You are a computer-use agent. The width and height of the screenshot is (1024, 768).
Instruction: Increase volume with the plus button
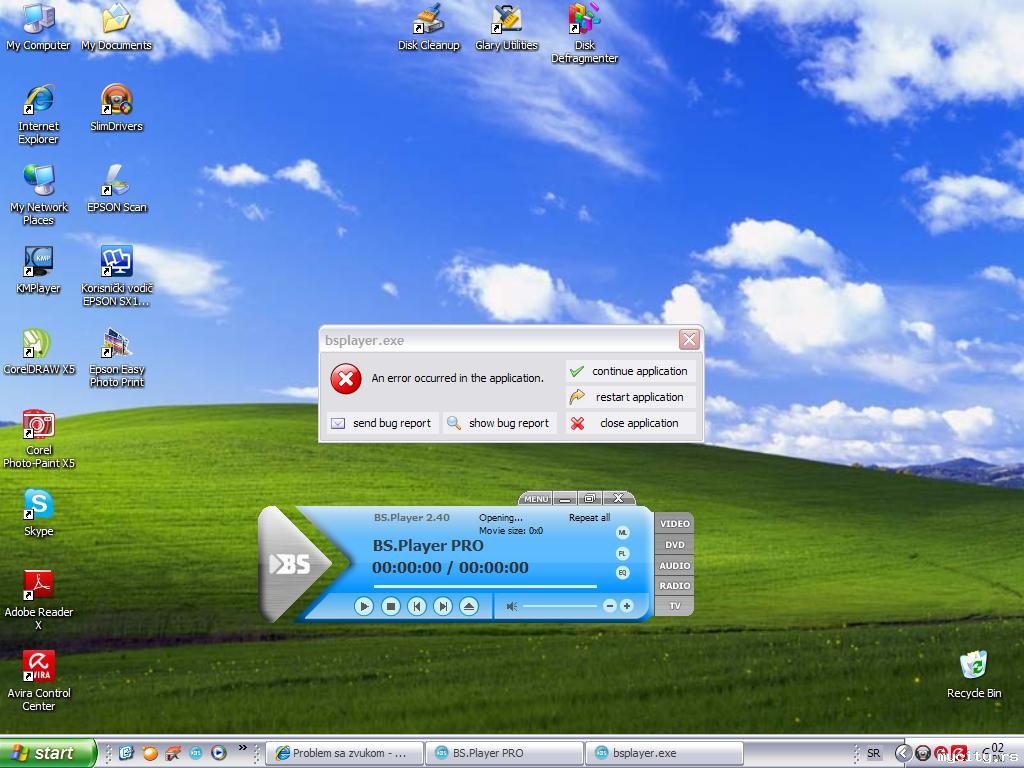(x=626, y=606)
